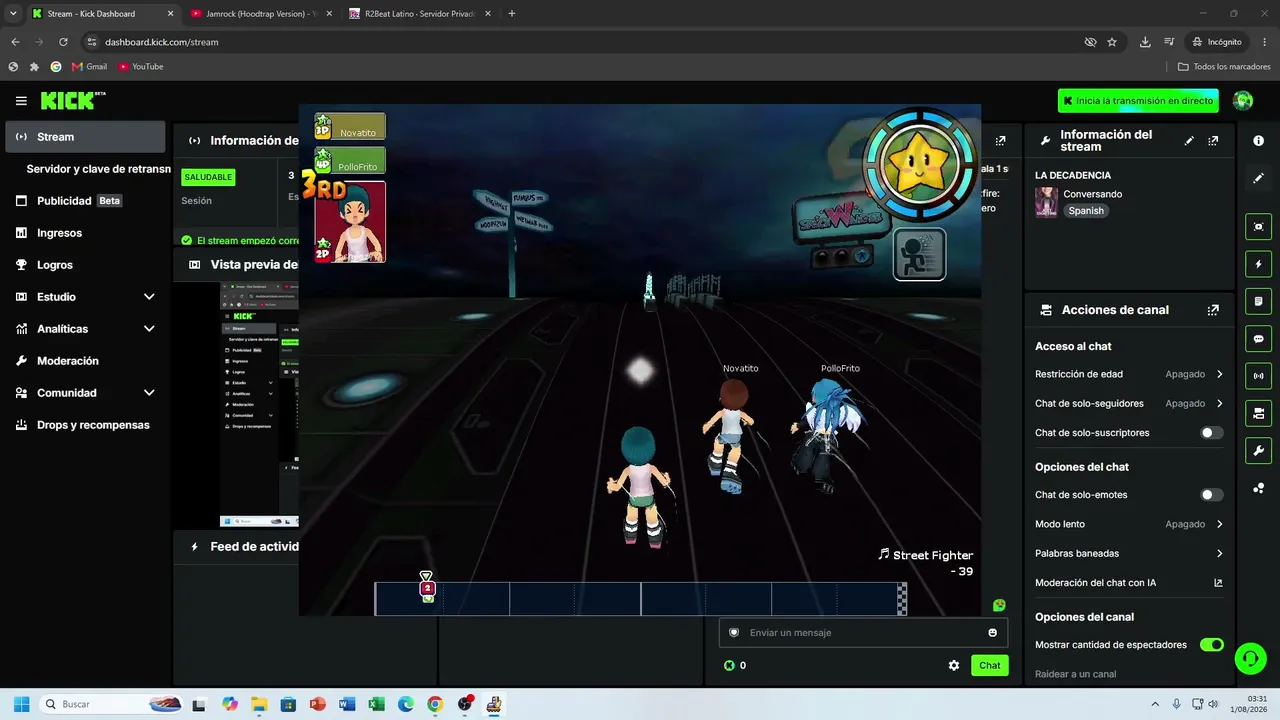Screen dimensions: 1280x720
Task: Click the stream category thumbnail image
Action: [1046, 202]
